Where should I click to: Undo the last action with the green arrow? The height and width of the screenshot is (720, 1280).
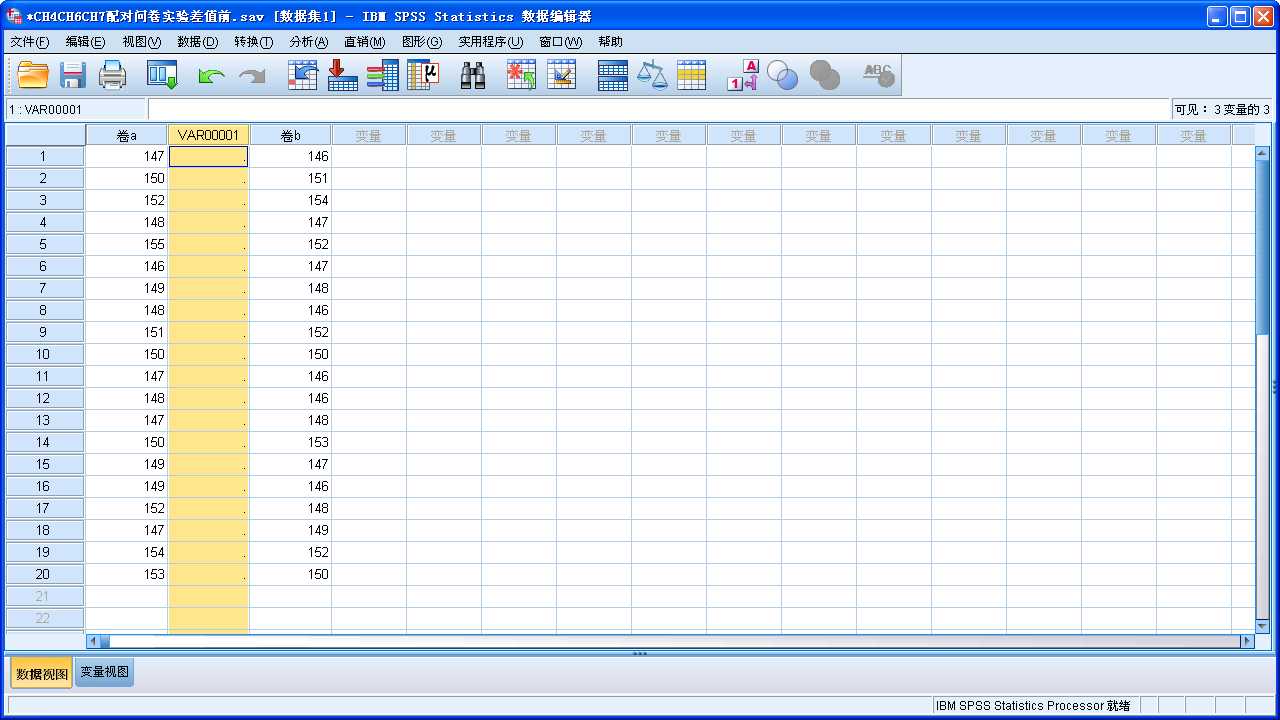[211, 76]
